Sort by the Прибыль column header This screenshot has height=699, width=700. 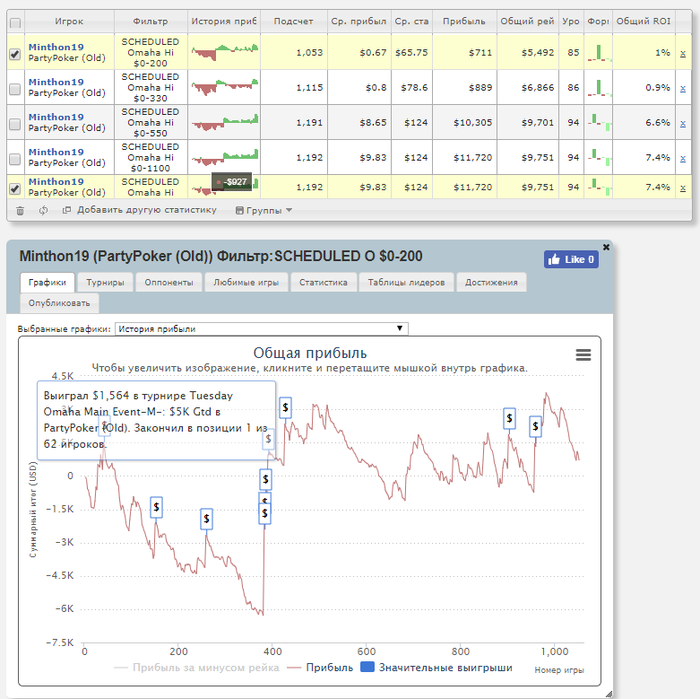(x=464, y=21)
